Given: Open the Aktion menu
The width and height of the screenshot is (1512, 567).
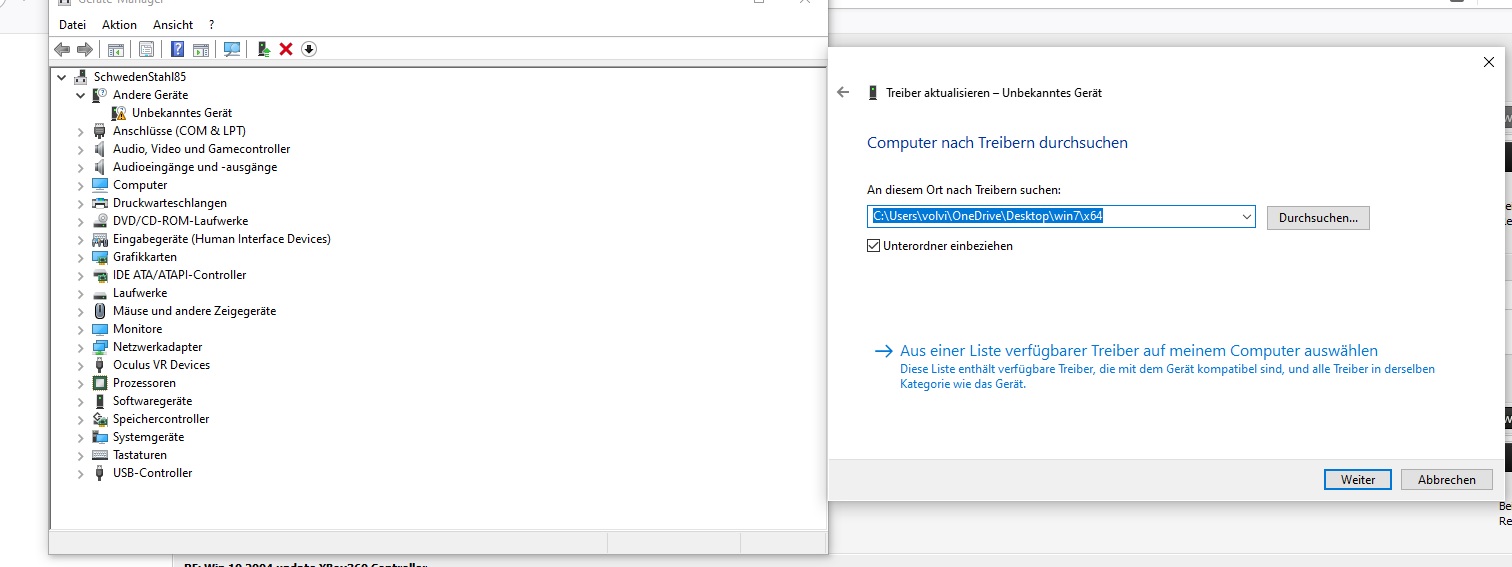Looking at the screenshot, I should coord(119,24).
